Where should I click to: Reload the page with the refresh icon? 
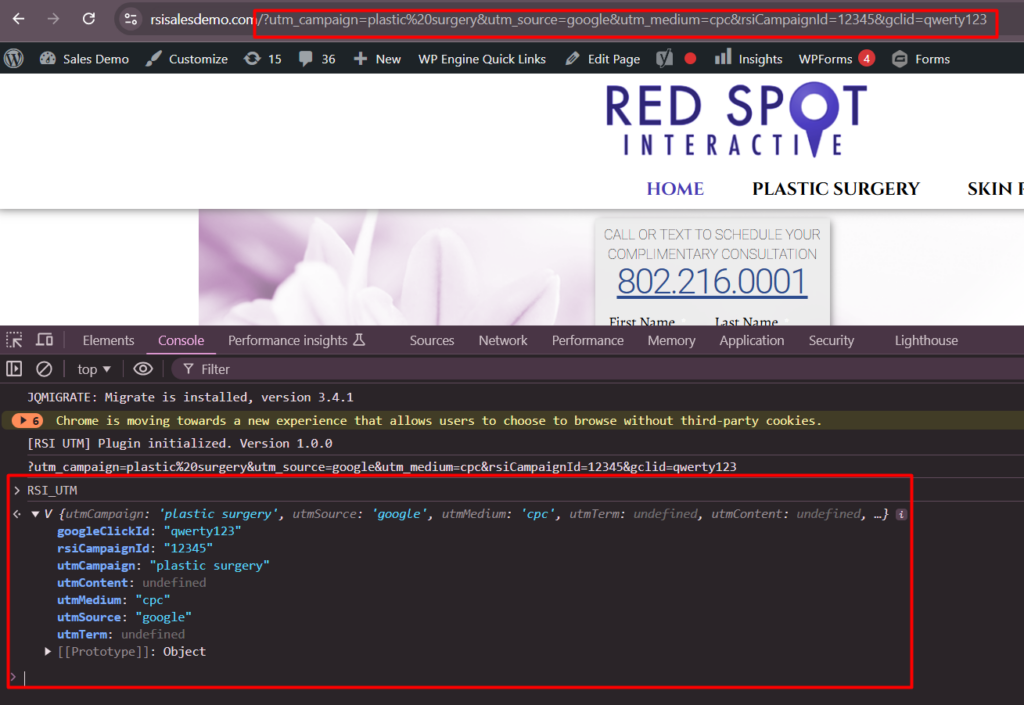(88, 19)
